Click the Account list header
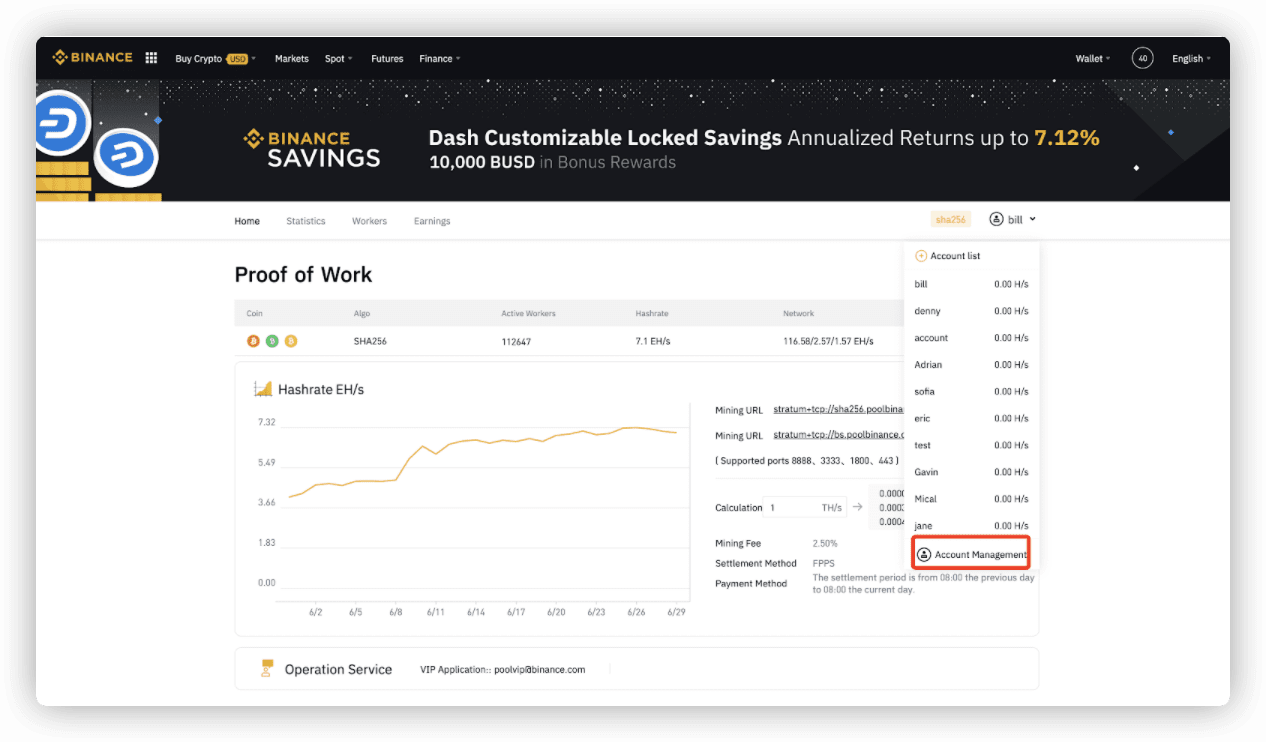Screen dimensions: 1266x742 (955, 256)
